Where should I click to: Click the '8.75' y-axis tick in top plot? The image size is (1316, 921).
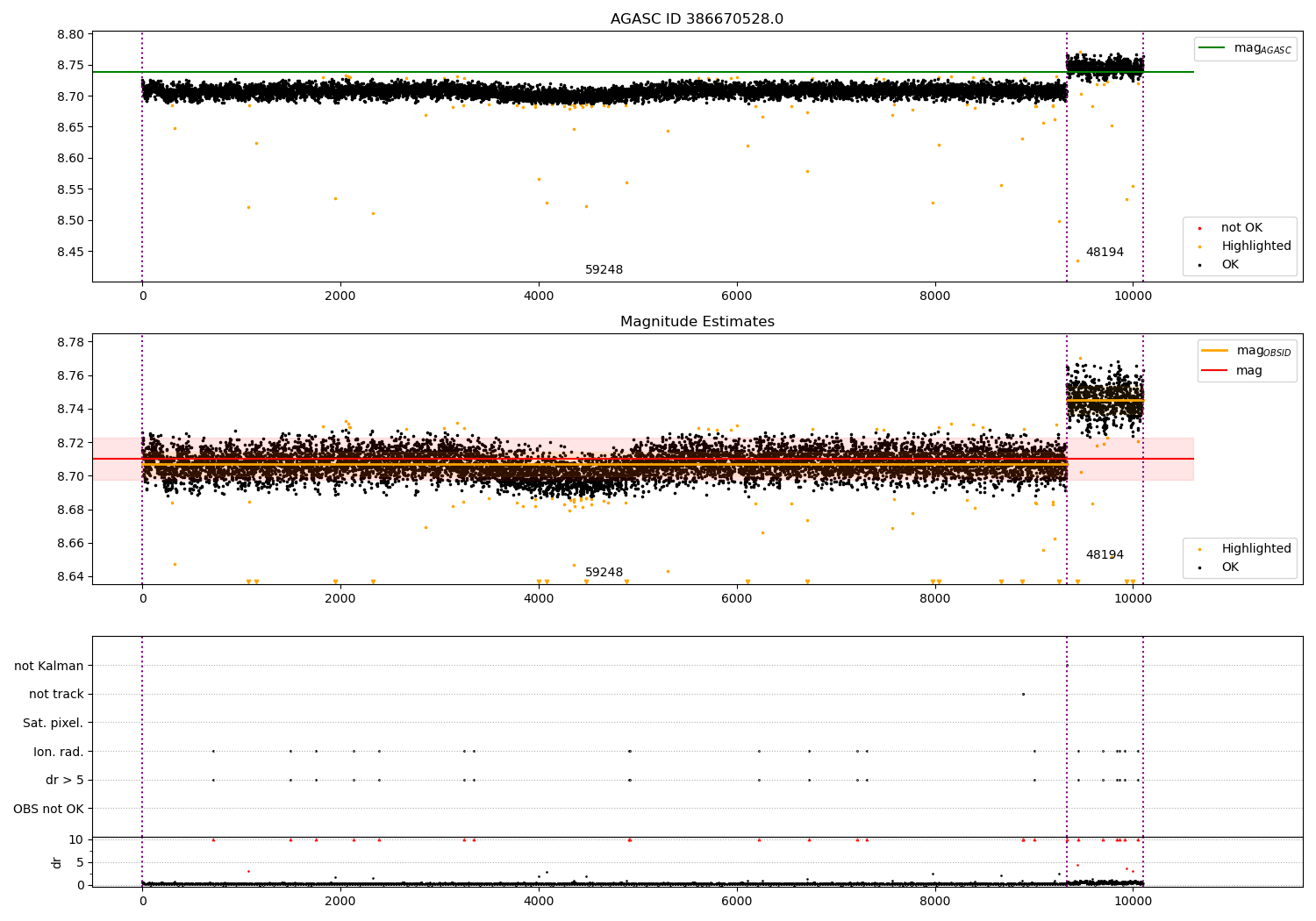pos(70,66)
